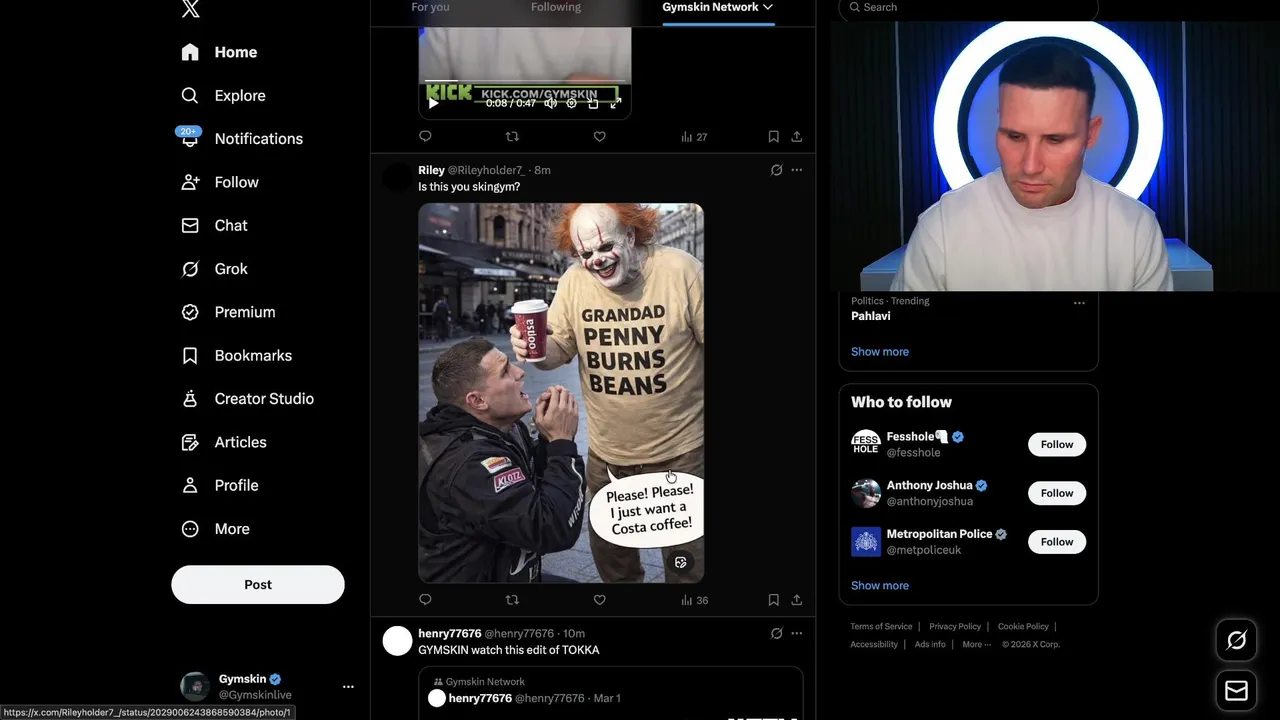The width and height of the screenshot is (1280, 720).
Task: Click the Grok icon on henry77676's post
Action: [x=776, y=633]
